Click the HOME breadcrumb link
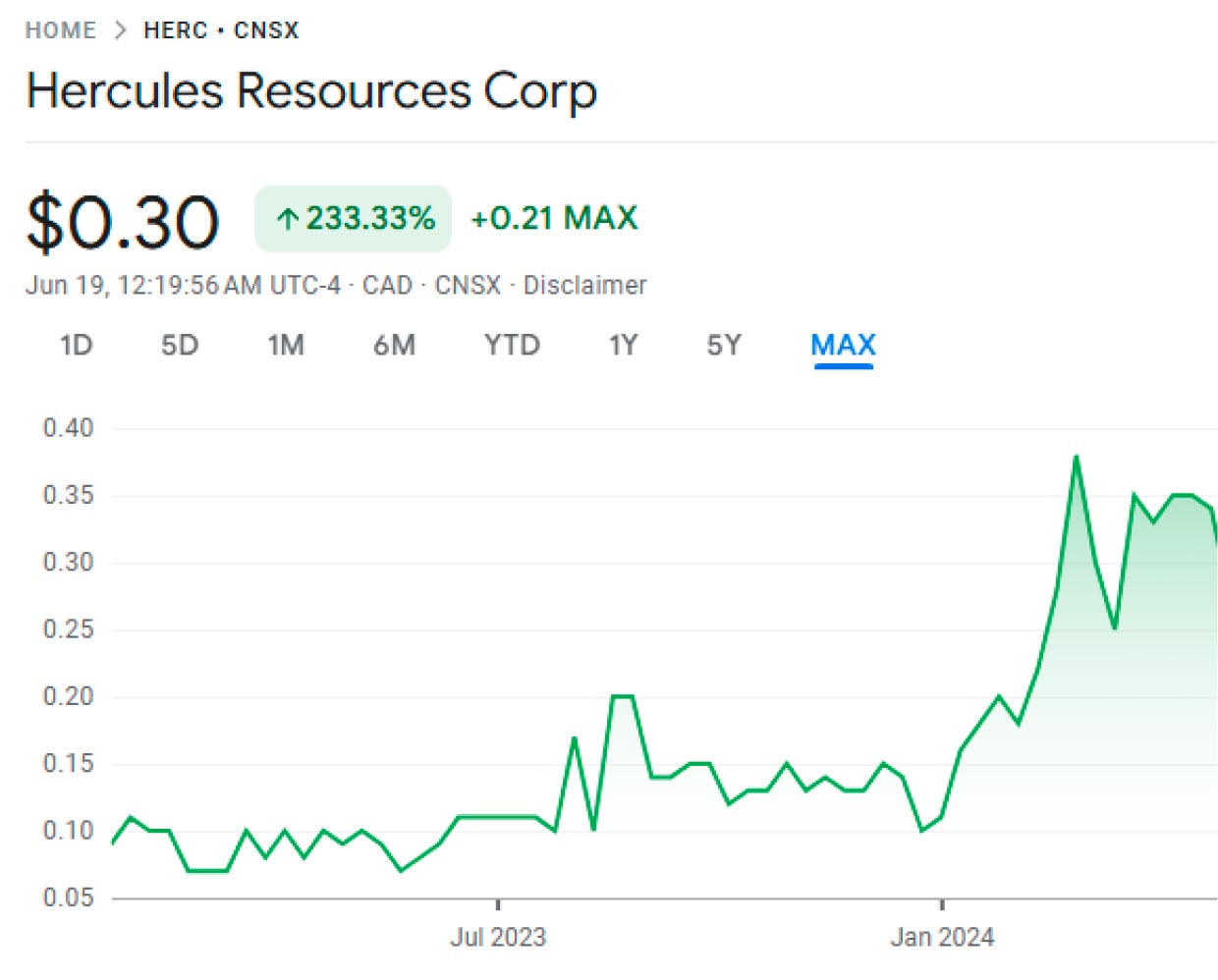 click(x=60, y=30)
